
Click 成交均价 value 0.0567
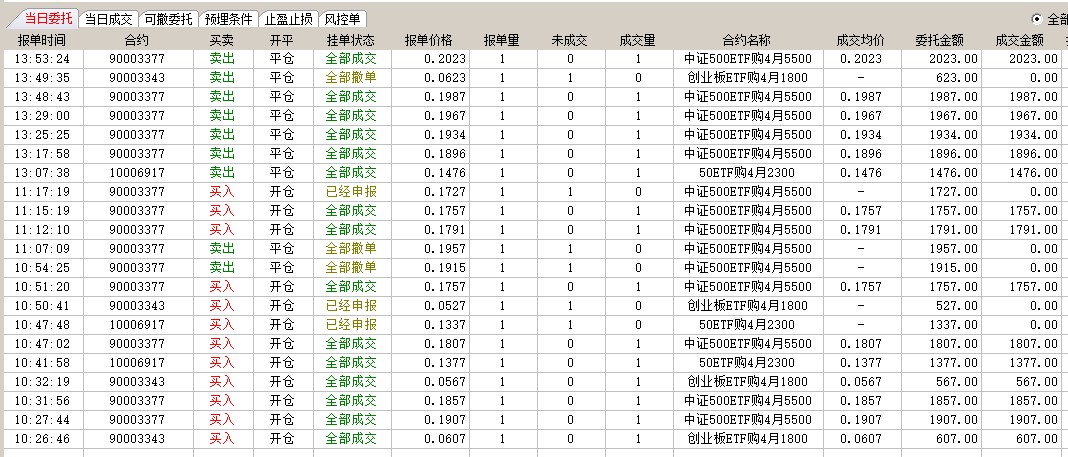tap(860, 382)
